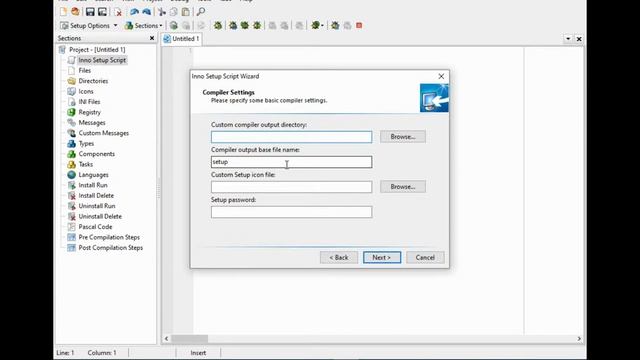Close the Sections side panel
The width and height of the screenshot is (640, 360).
point(152,38)
